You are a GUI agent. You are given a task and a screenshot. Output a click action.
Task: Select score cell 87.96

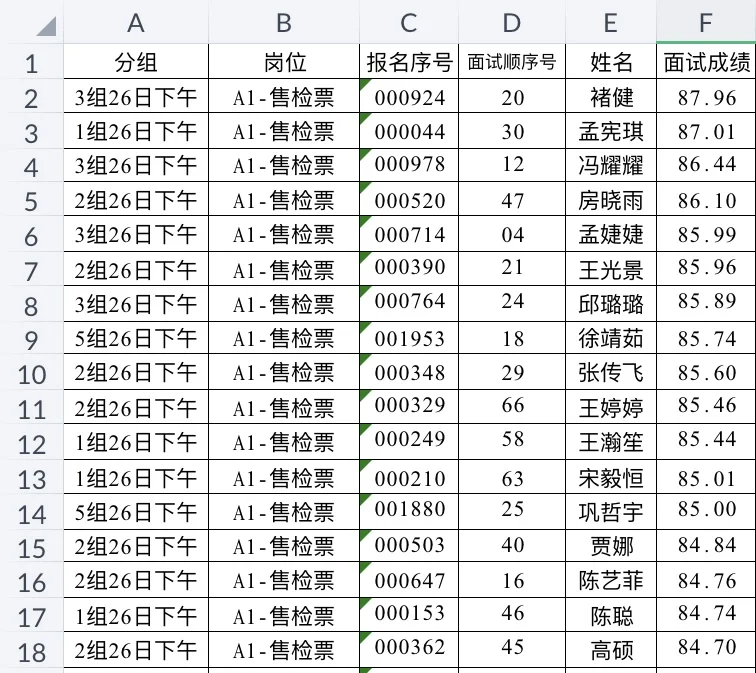[x=706, y=96]
